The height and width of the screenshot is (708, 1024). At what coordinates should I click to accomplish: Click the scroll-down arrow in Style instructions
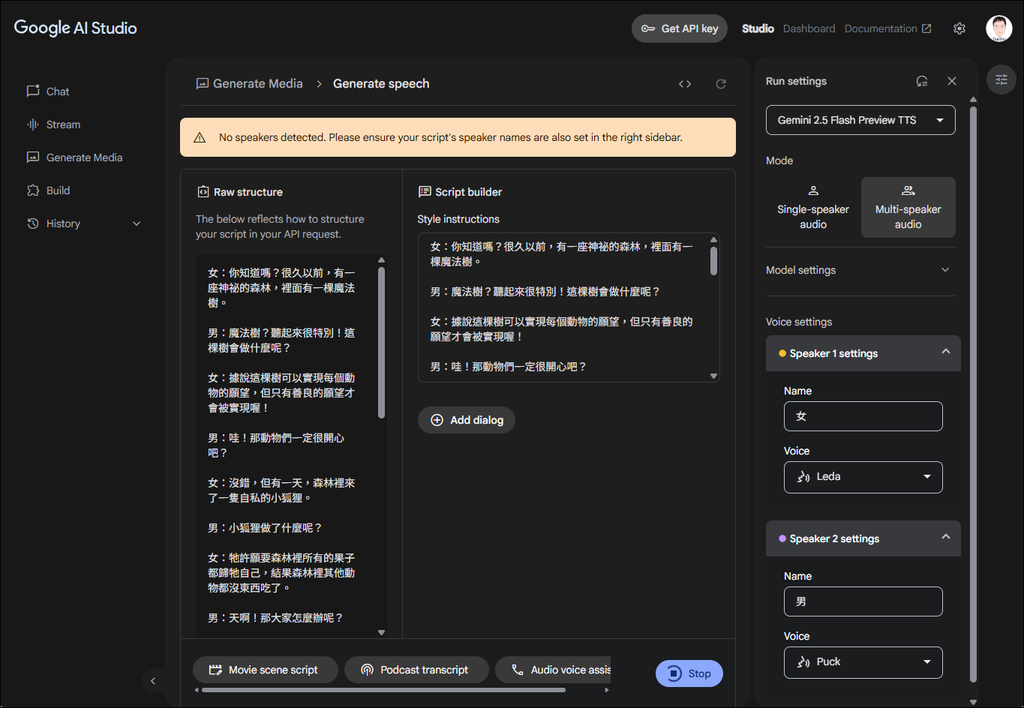(x=714, y=376)
